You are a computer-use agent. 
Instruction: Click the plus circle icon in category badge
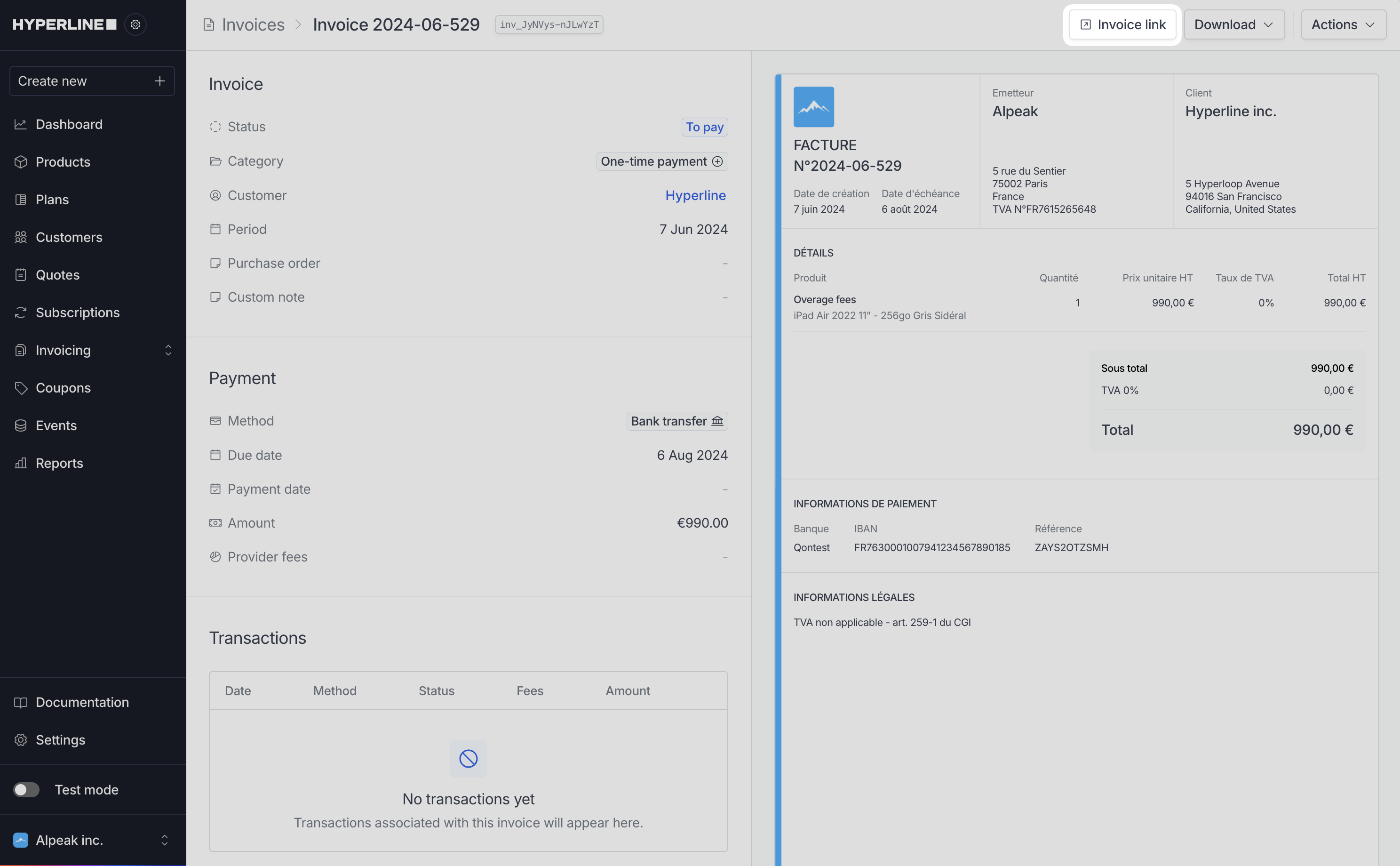[717, 161]
